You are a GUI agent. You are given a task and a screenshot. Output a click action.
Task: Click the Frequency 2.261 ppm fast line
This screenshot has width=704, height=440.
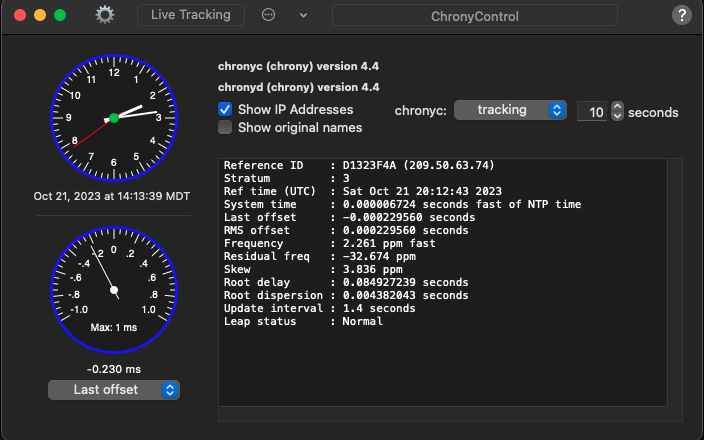click(x=330, y=243)
